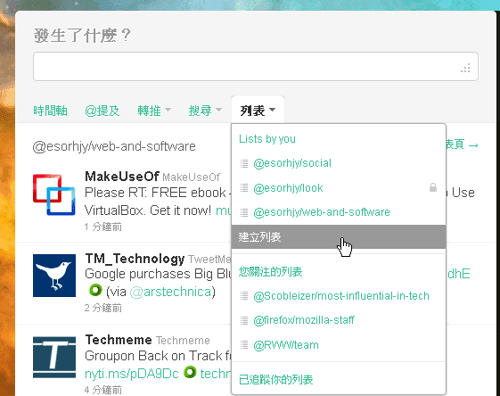
Task: Switch to the @提及 tab
Action: tap(102, 110)
